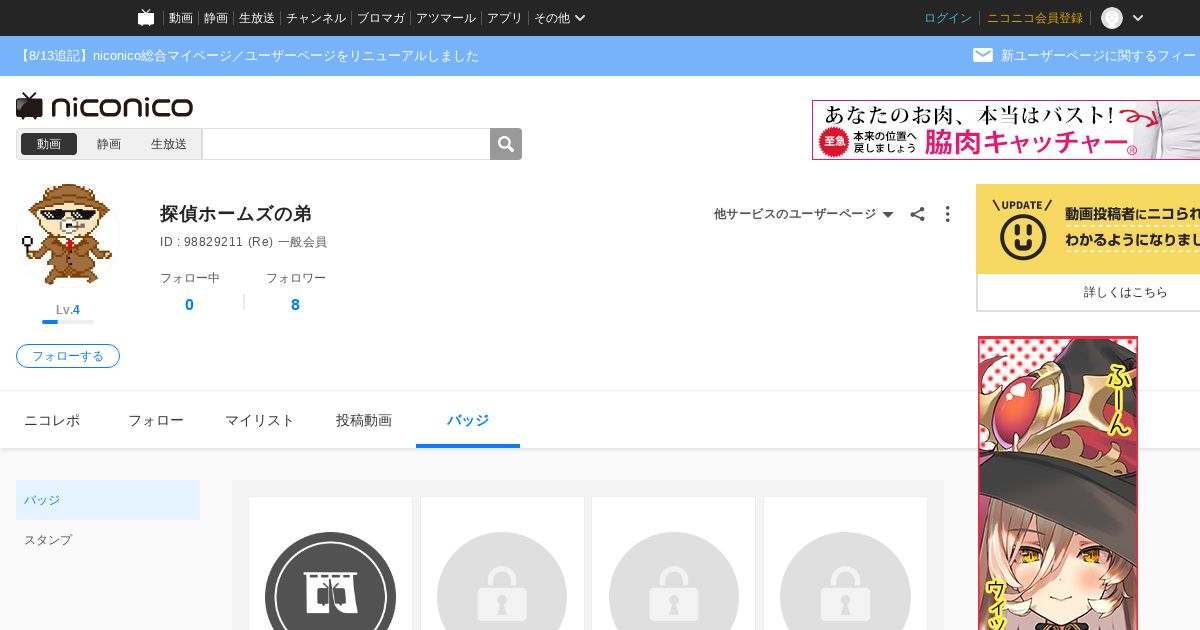1200x630 pixels.
Task: Select スタンプ in the left sidebar
Action: (108, 540)
